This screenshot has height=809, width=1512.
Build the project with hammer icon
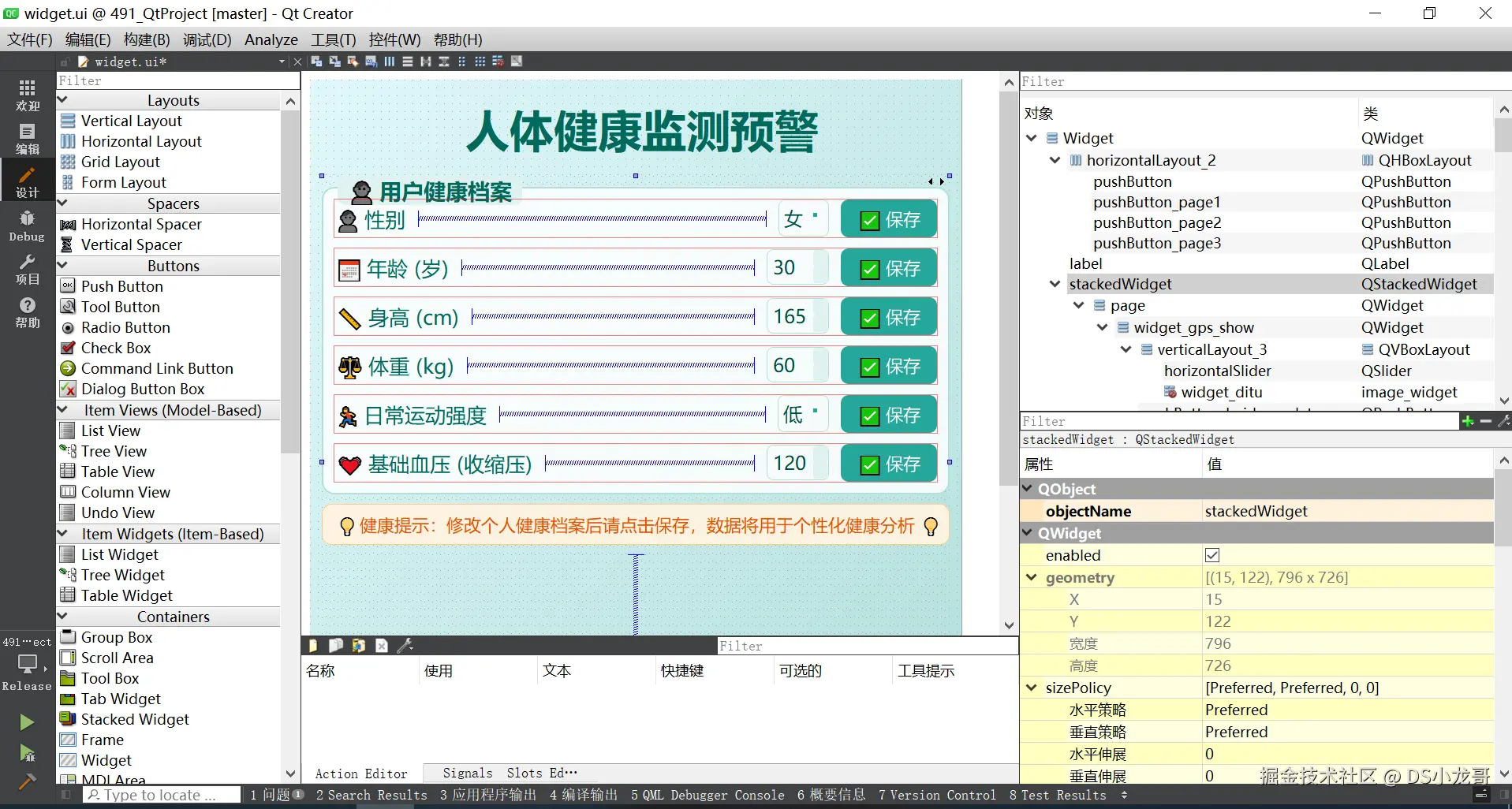[27, 781]
